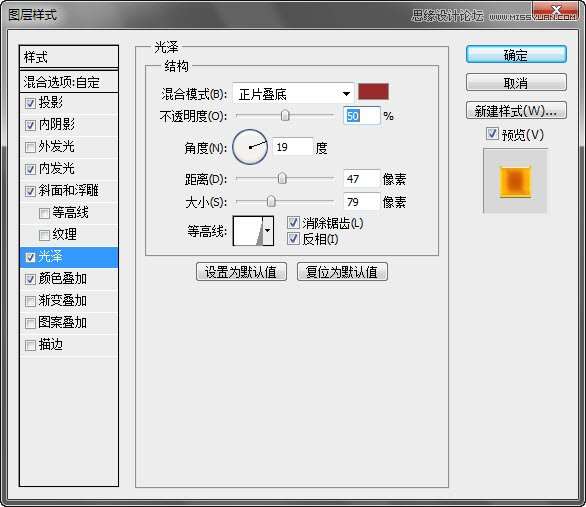Screen dimensions: 586x507
Task: Click the 新建样式(W)... button
Action: point(516,111)
